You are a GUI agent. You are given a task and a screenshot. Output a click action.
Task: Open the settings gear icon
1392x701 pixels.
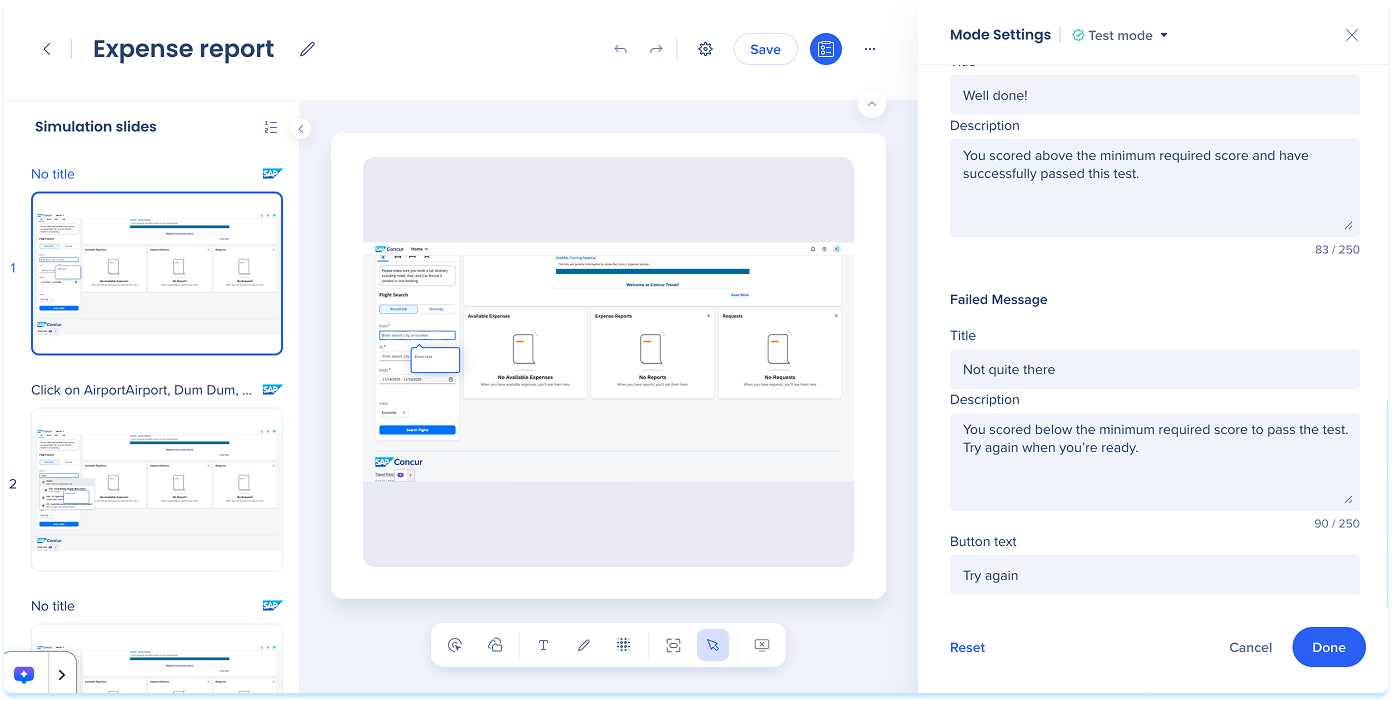coord(705,49)
